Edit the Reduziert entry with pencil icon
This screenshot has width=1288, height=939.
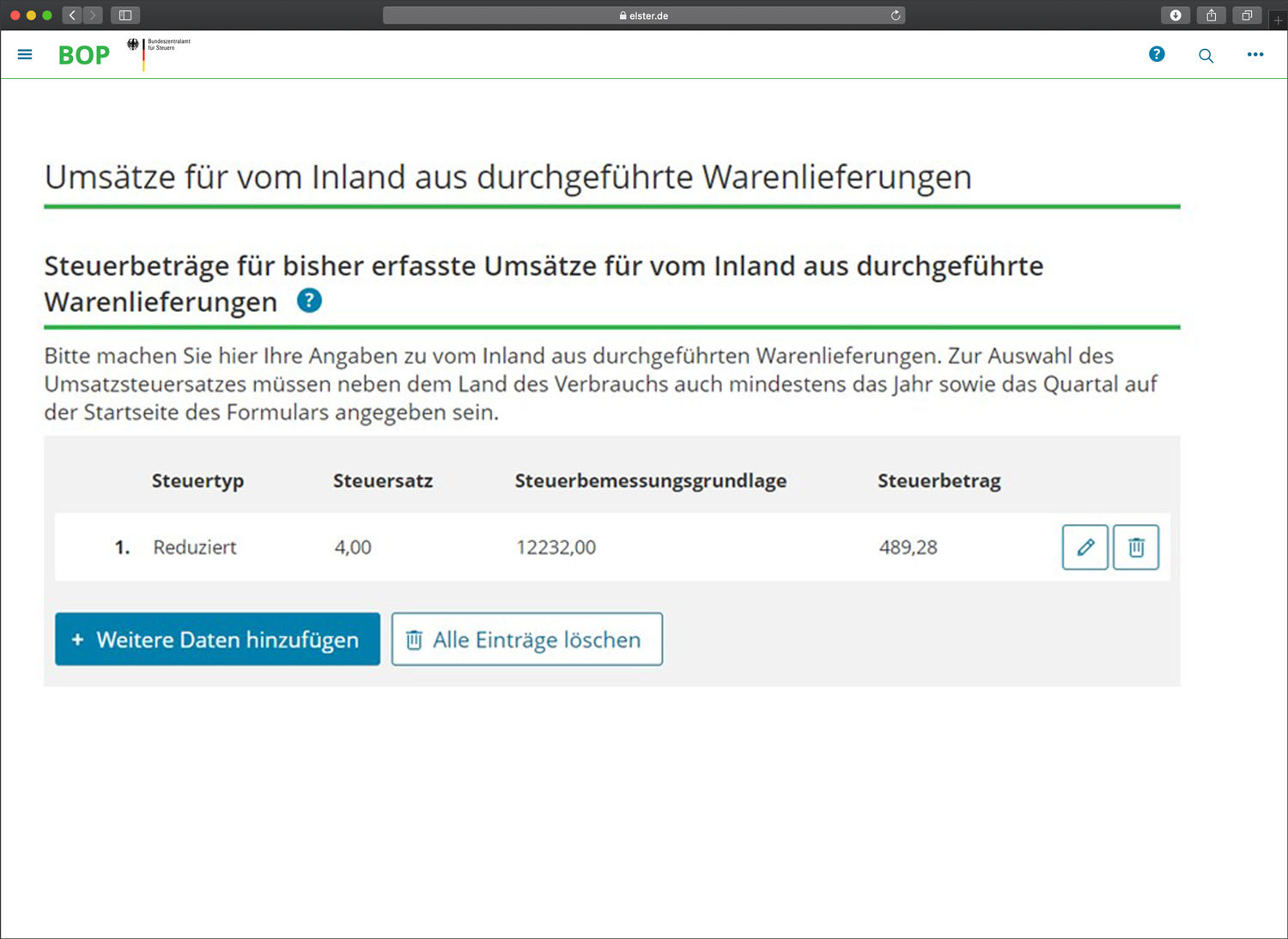[1085, 547]
